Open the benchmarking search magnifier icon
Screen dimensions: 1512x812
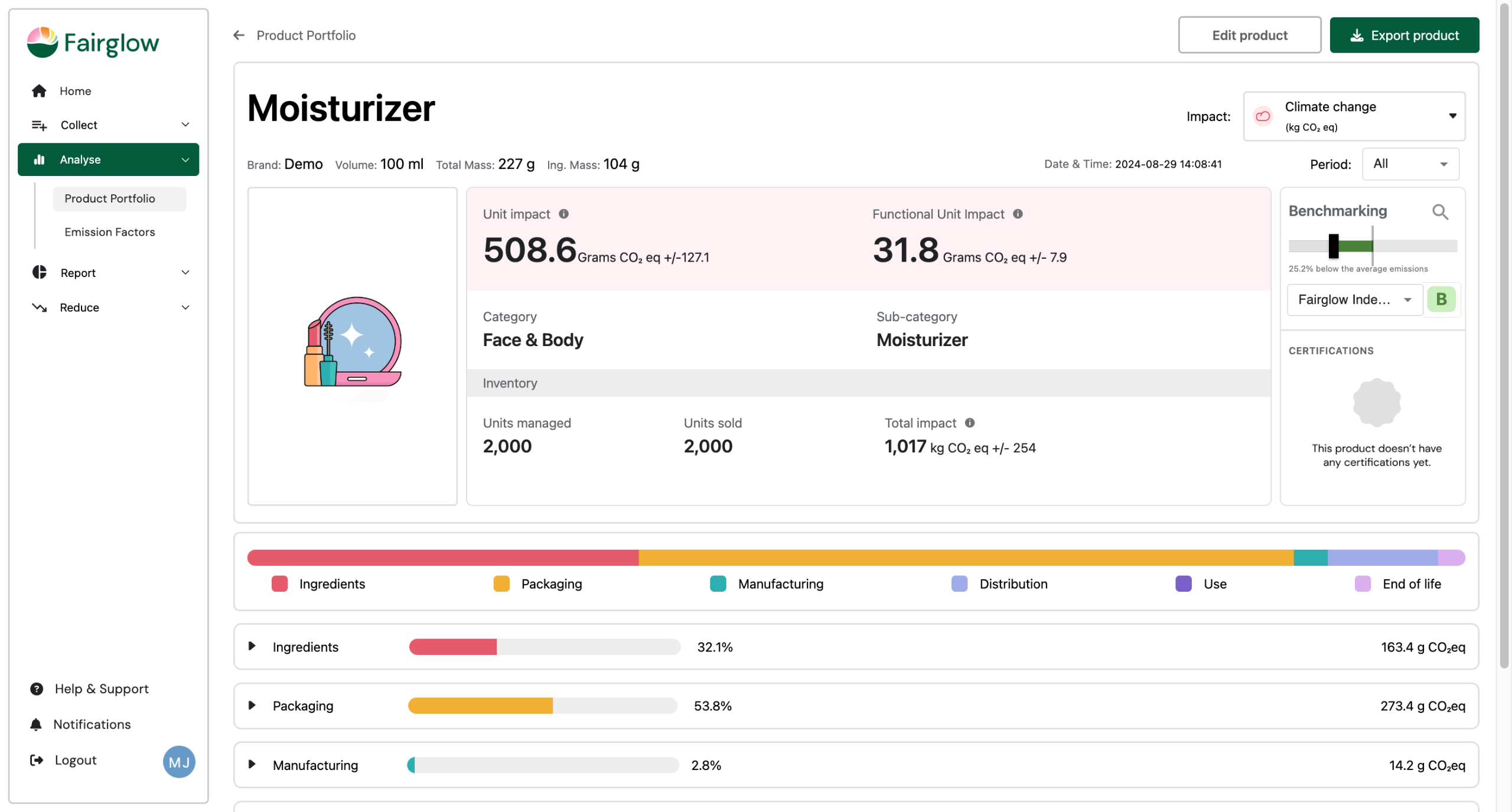pyautogui.click(x=1440, y=211)
